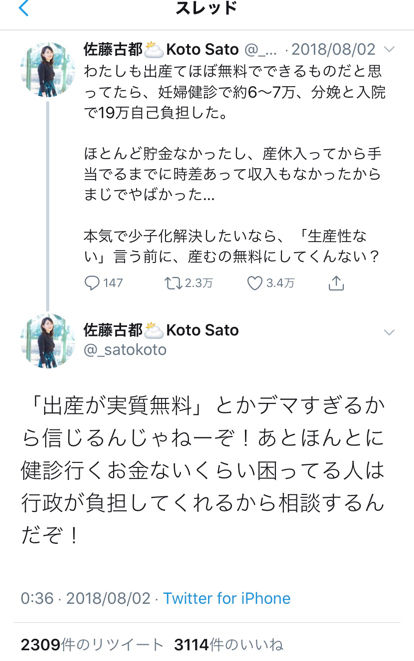Open the first tweet's chevron options menu
Viewport: 414px width, 661px height.
point(389,50)
